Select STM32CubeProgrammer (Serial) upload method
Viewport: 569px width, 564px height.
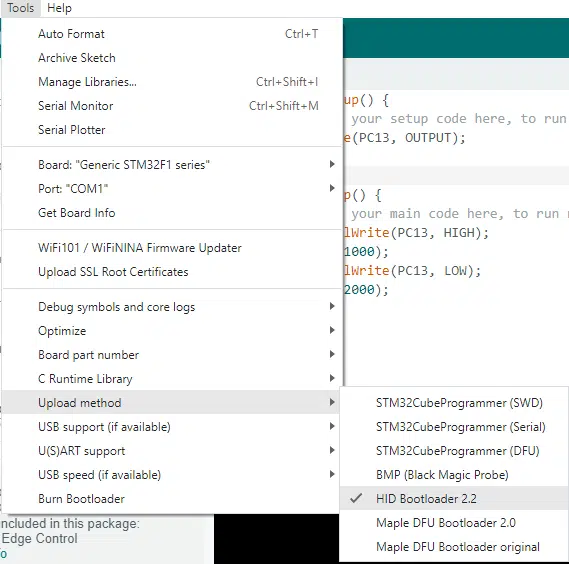tap(454, 426)
